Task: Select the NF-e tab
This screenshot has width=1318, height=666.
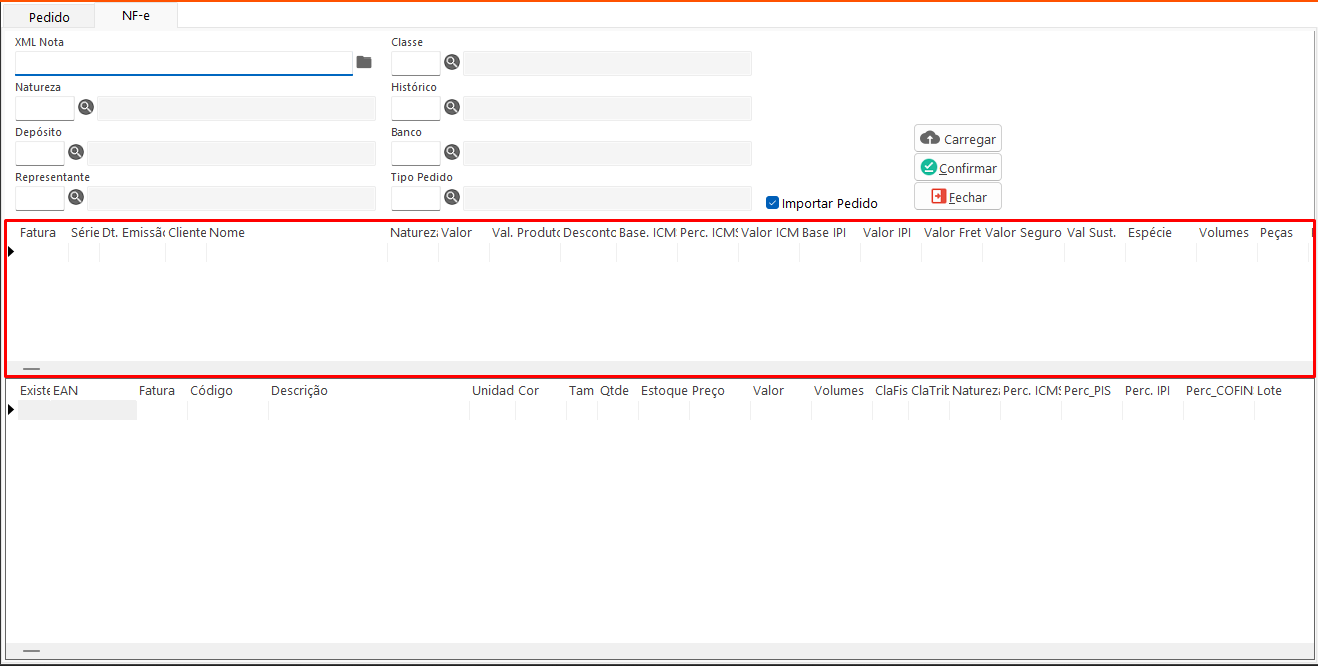Action: coord(136,16)
